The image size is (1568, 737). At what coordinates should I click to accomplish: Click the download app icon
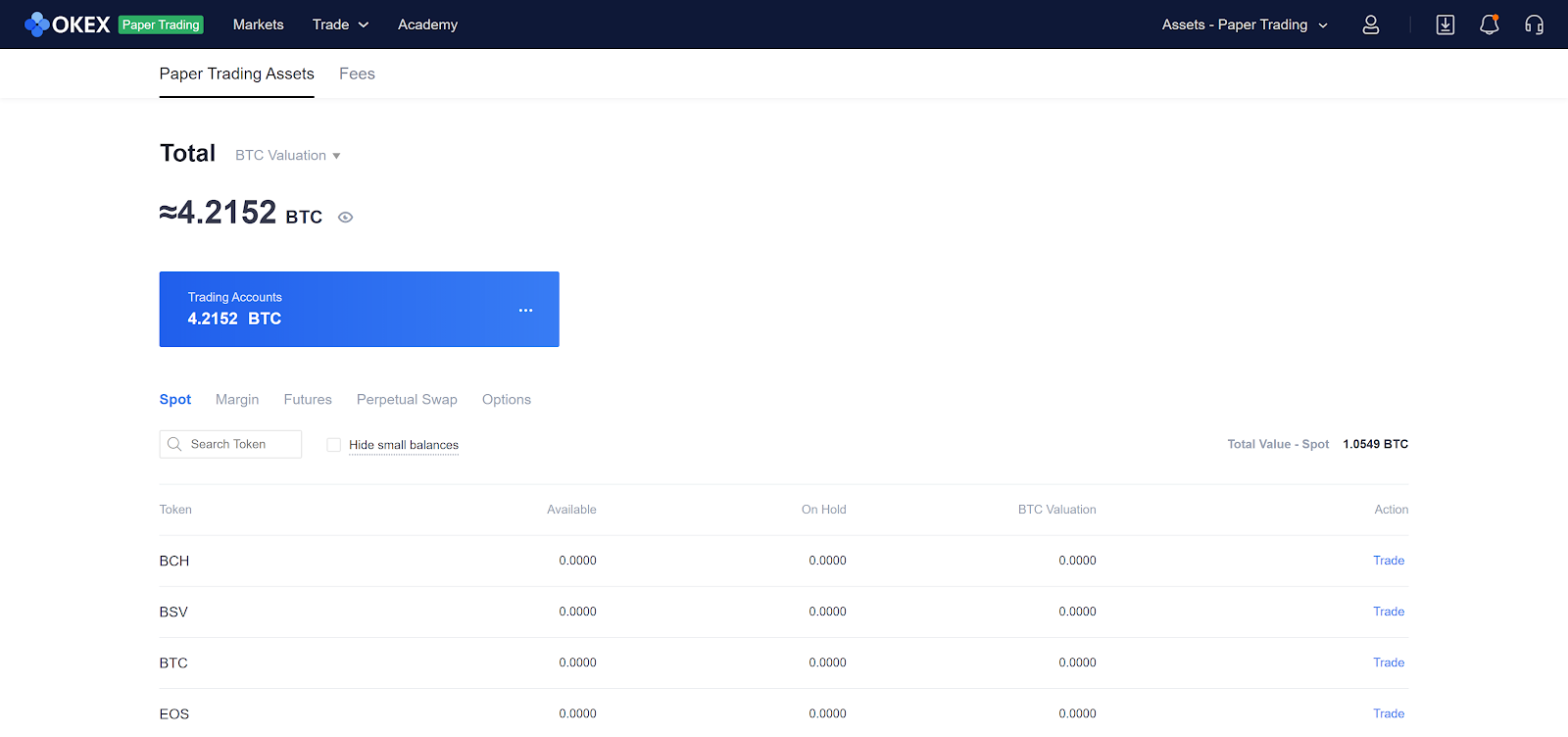(1445, 25)
